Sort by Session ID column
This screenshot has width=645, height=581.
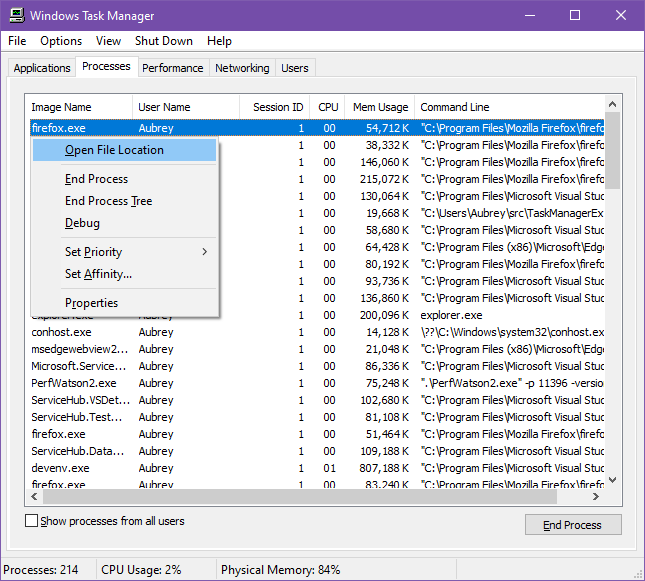274,107
